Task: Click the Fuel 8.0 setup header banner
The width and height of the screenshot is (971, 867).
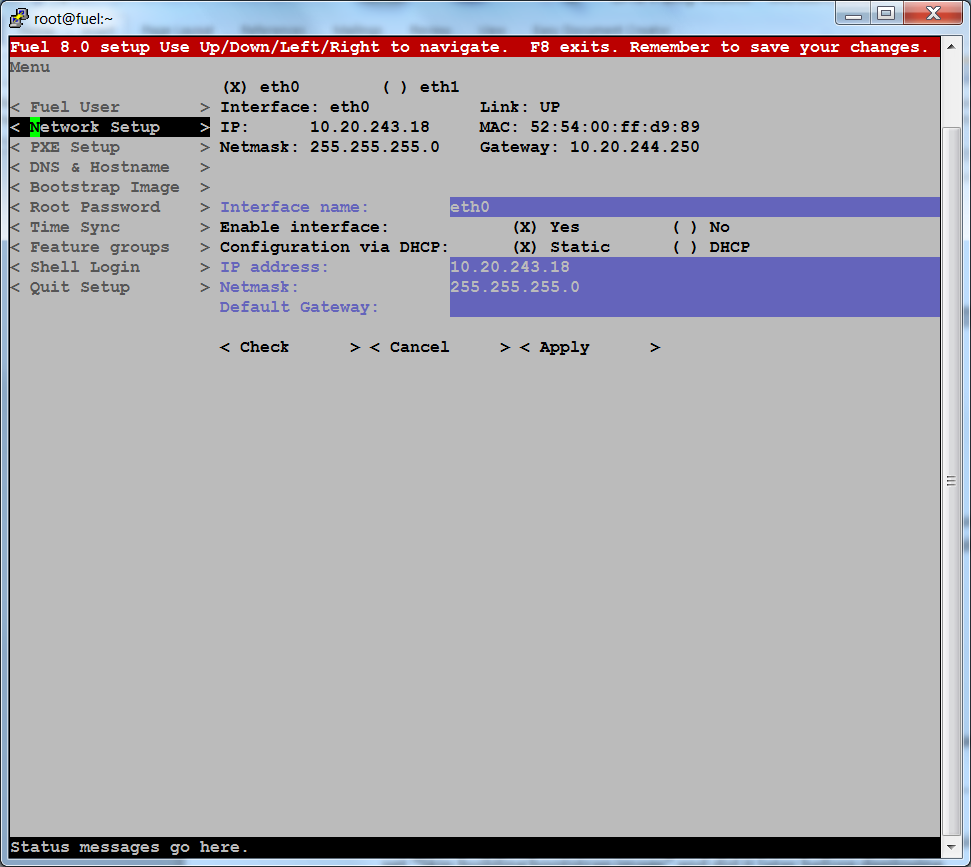Action: 475,47
